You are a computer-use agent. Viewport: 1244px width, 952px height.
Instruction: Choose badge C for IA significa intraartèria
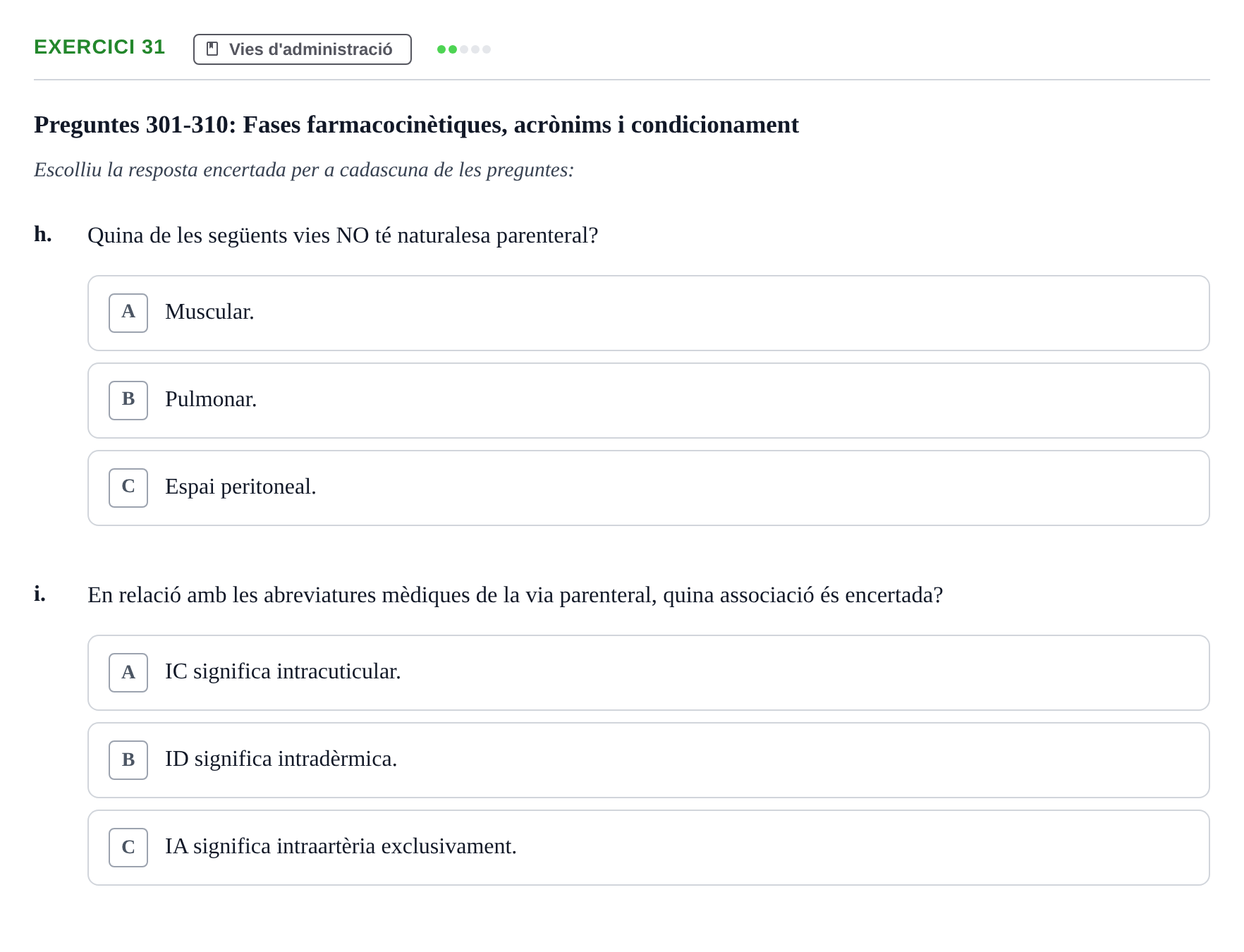128,848
